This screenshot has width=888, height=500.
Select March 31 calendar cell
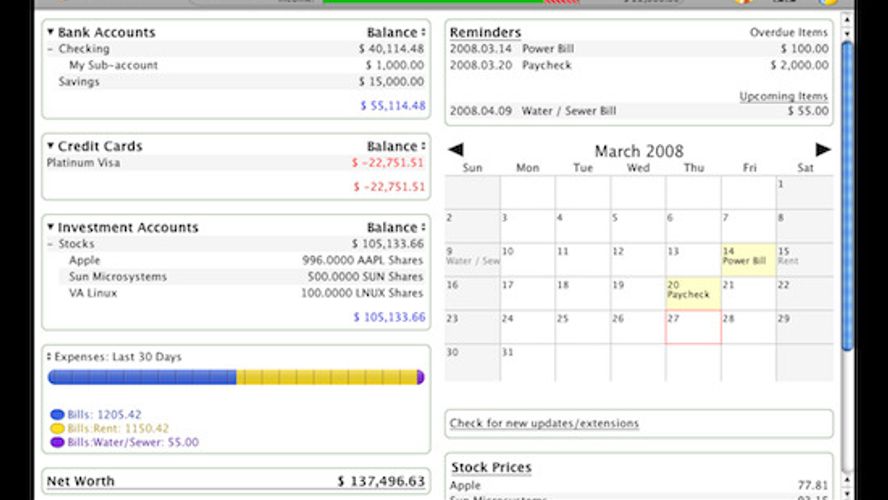click(527, 361)
